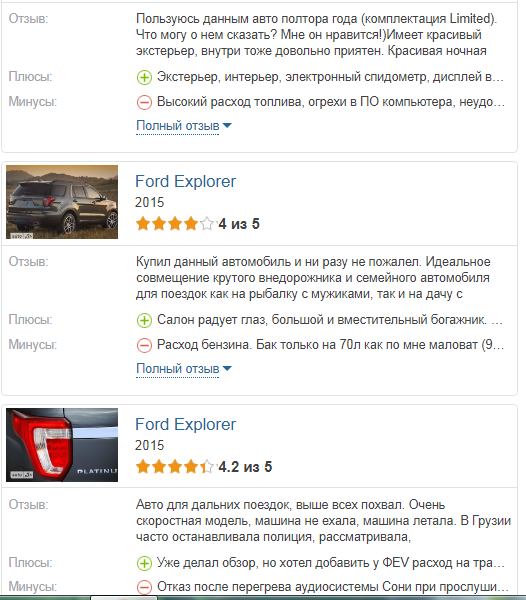Click dropdown arrow next to second Полный отзыв
526x600 pixels.
pyautogui.click(x=227, y=368)
